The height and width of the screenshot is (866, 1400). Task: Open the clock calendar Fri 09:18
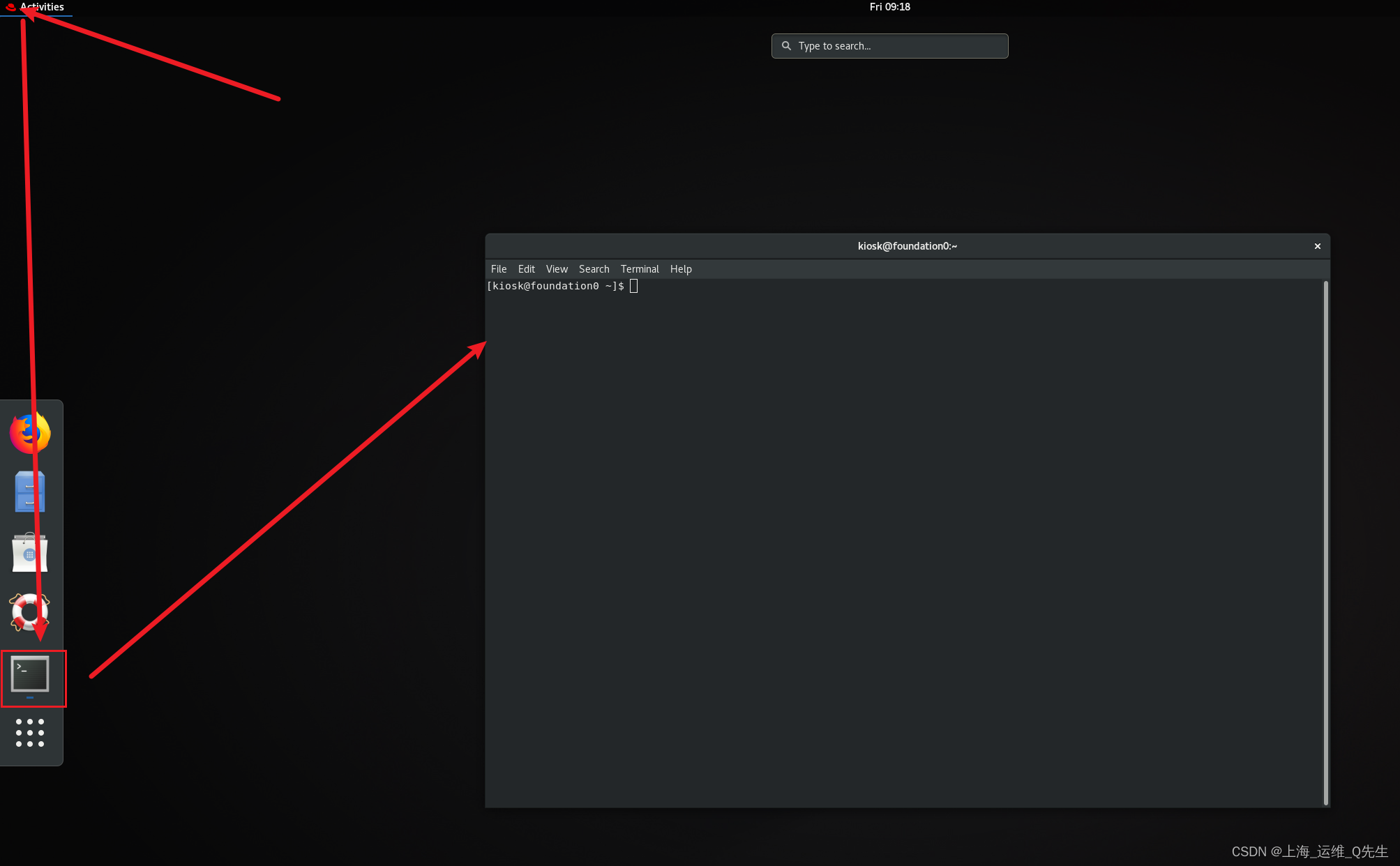click(x=889, y=7)
